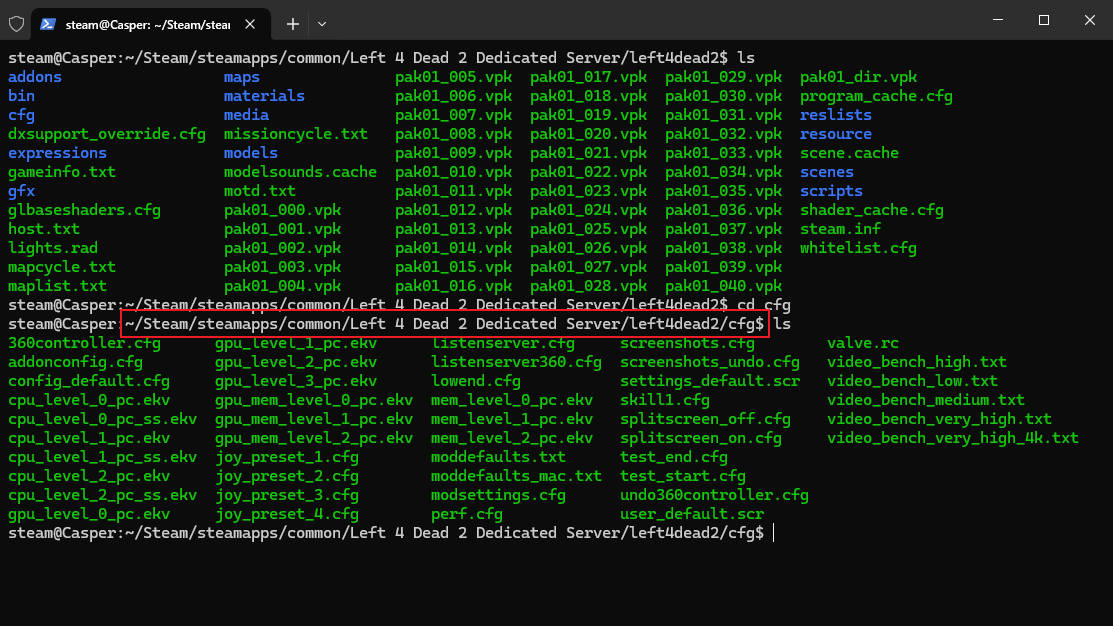Click config_default.cfg file name
This screenshot has height=626, width=1113.
tap(89, 381)
